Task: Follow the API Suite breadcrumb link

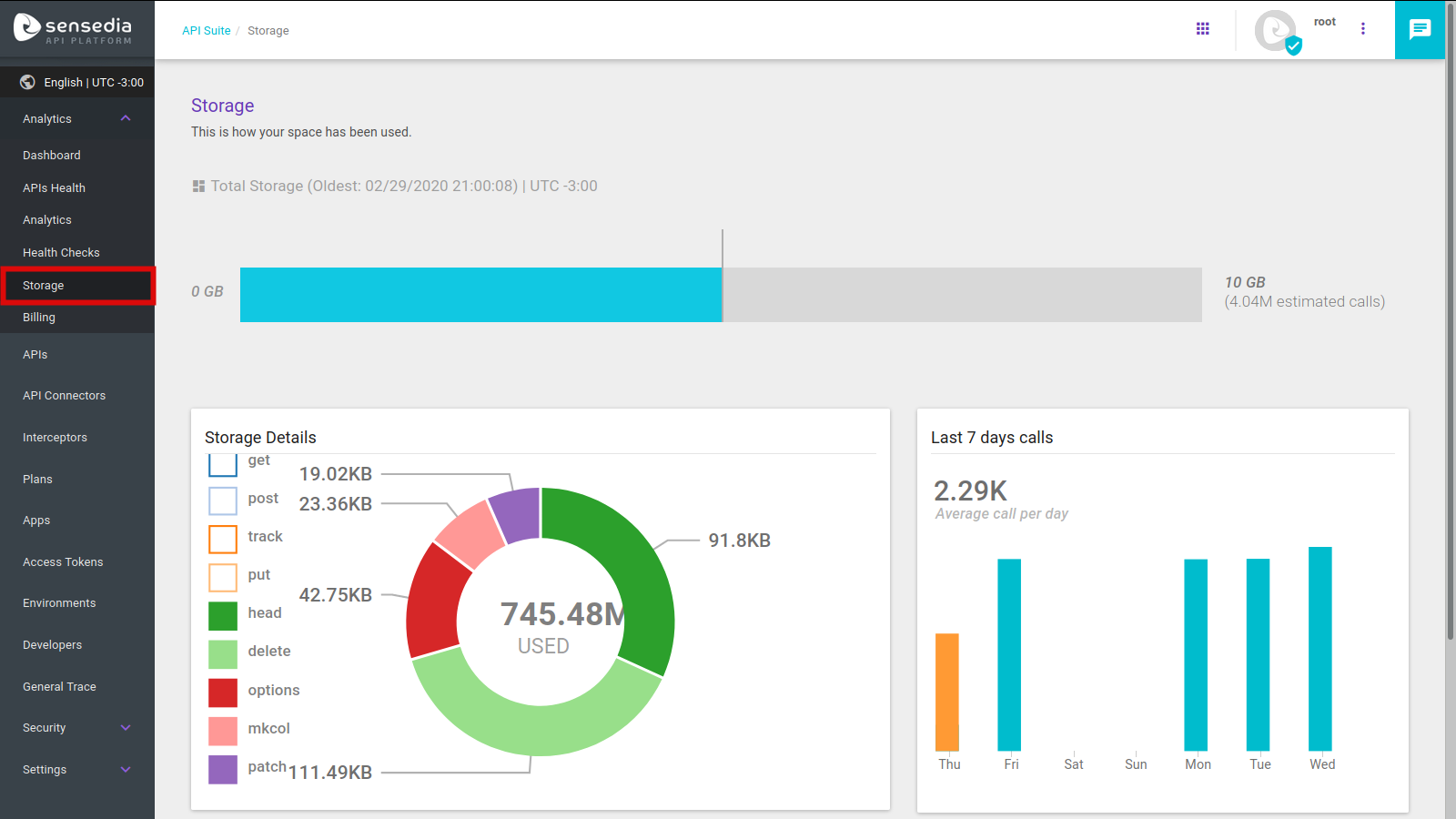Action: [x=207, y=30]
